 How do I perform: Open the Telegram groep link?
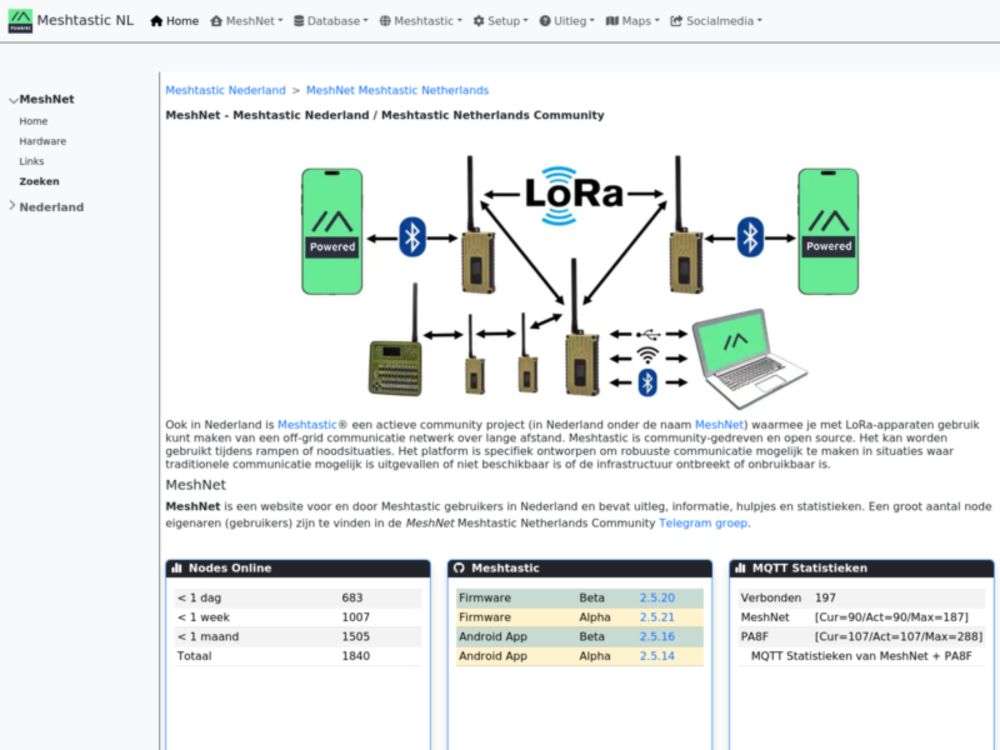(x=703, y=523)
